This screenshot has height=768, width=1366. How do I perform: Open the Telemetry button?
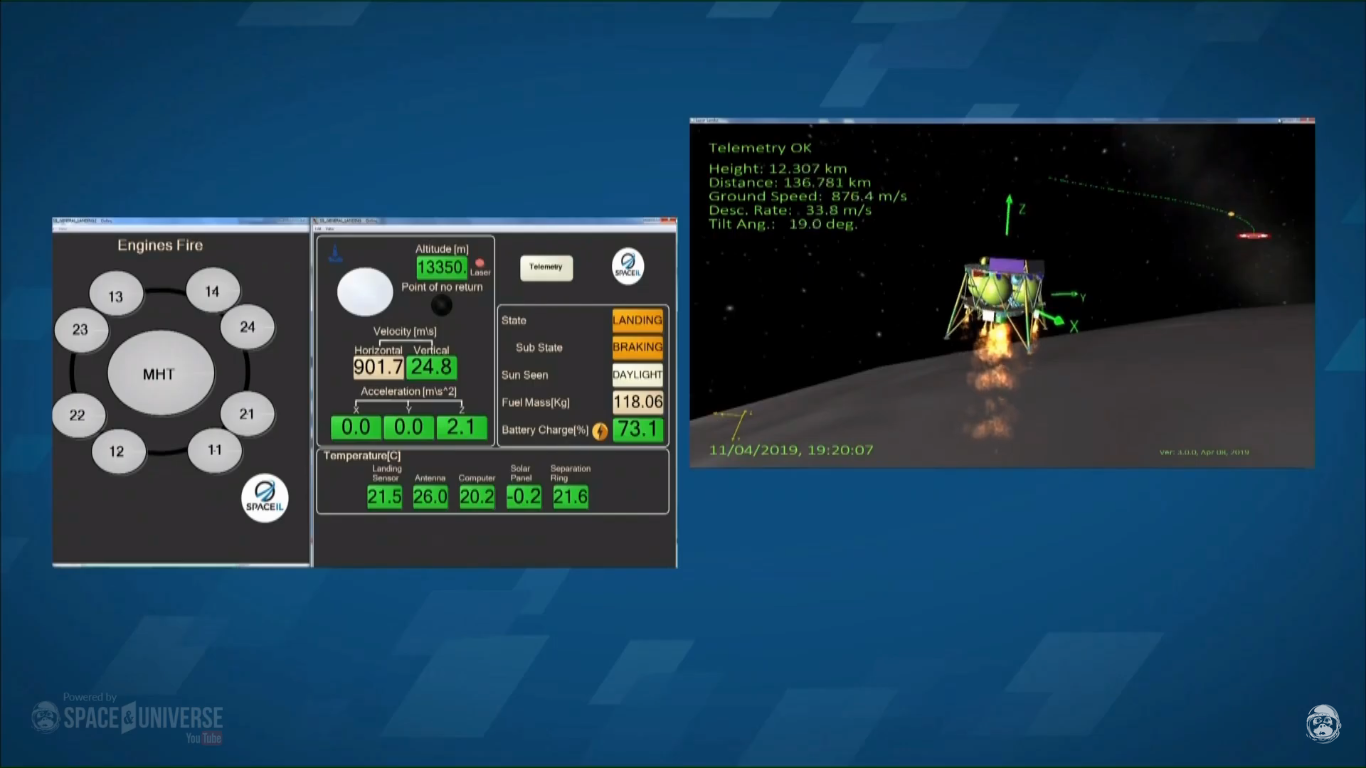click(546, 267)
